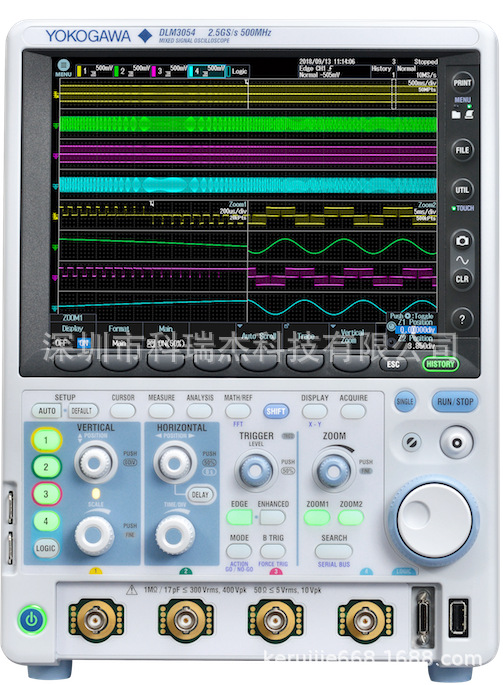The width and height of the screenshot is (503, 685).
Task: Tap the CLR clear trace button
Action: coord(462,279)
